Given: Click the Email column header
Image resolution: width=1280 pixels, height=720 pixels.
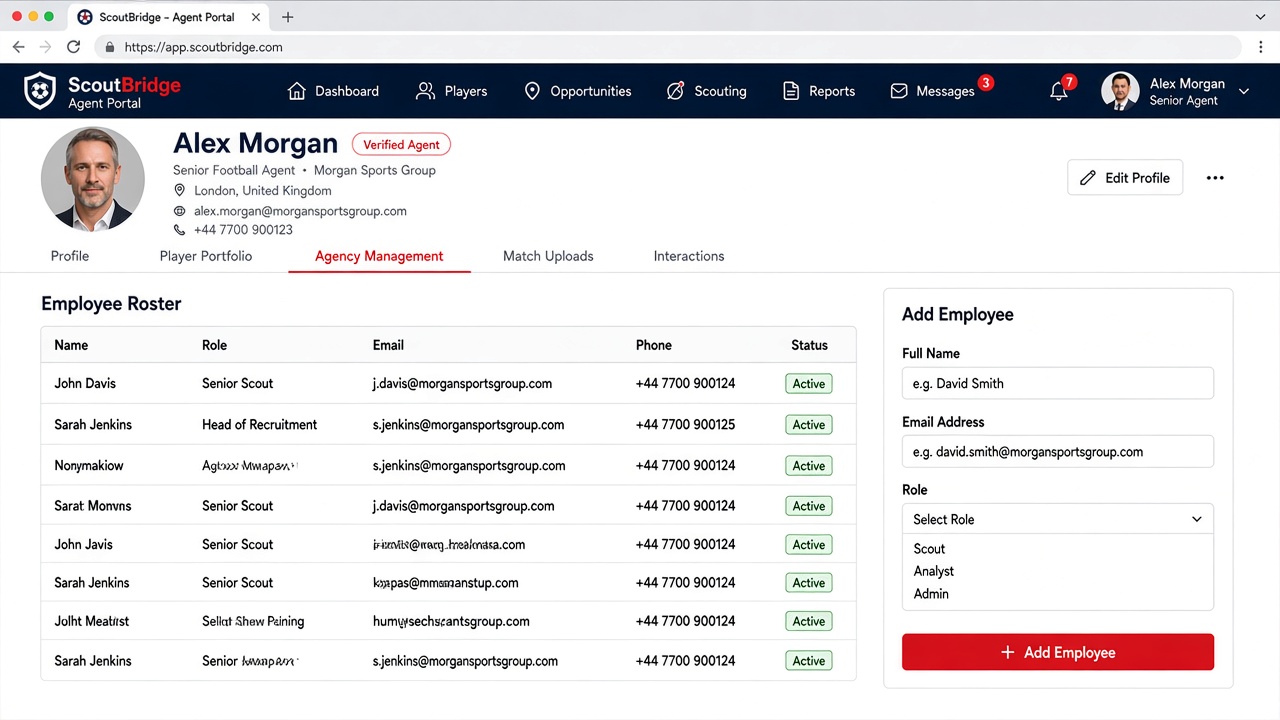Looking at the screenshot, I should click(x=388, y=345).
